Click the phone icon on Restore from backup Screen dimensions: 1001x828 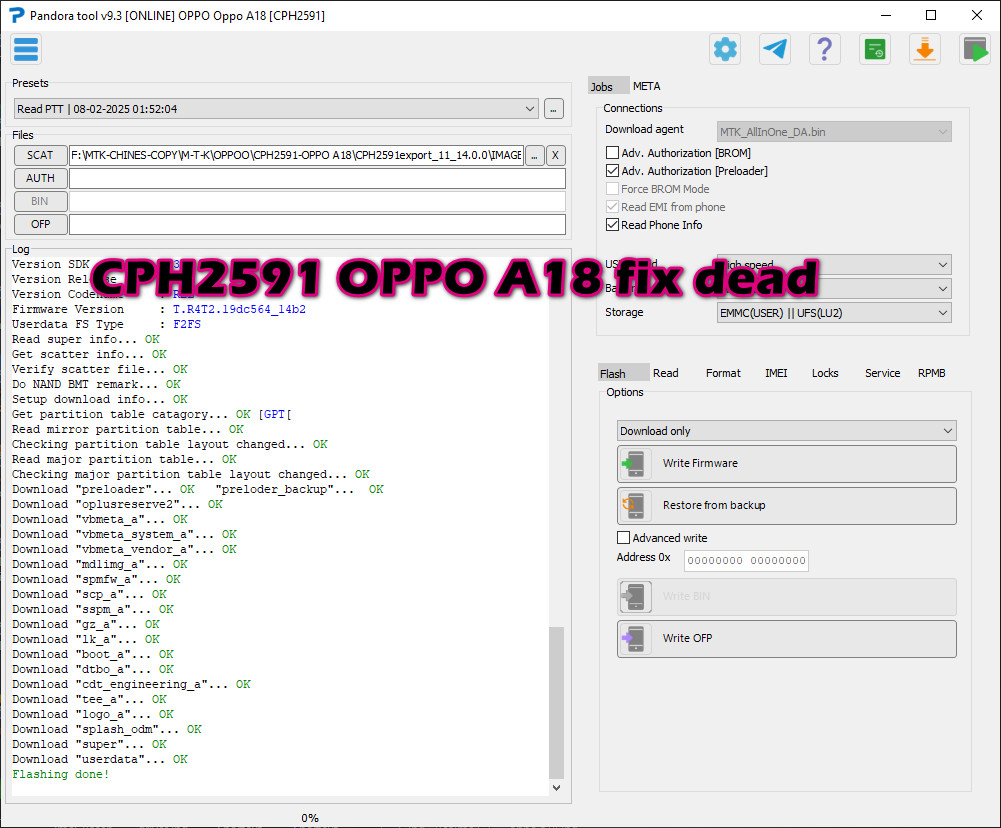point(635,506)
